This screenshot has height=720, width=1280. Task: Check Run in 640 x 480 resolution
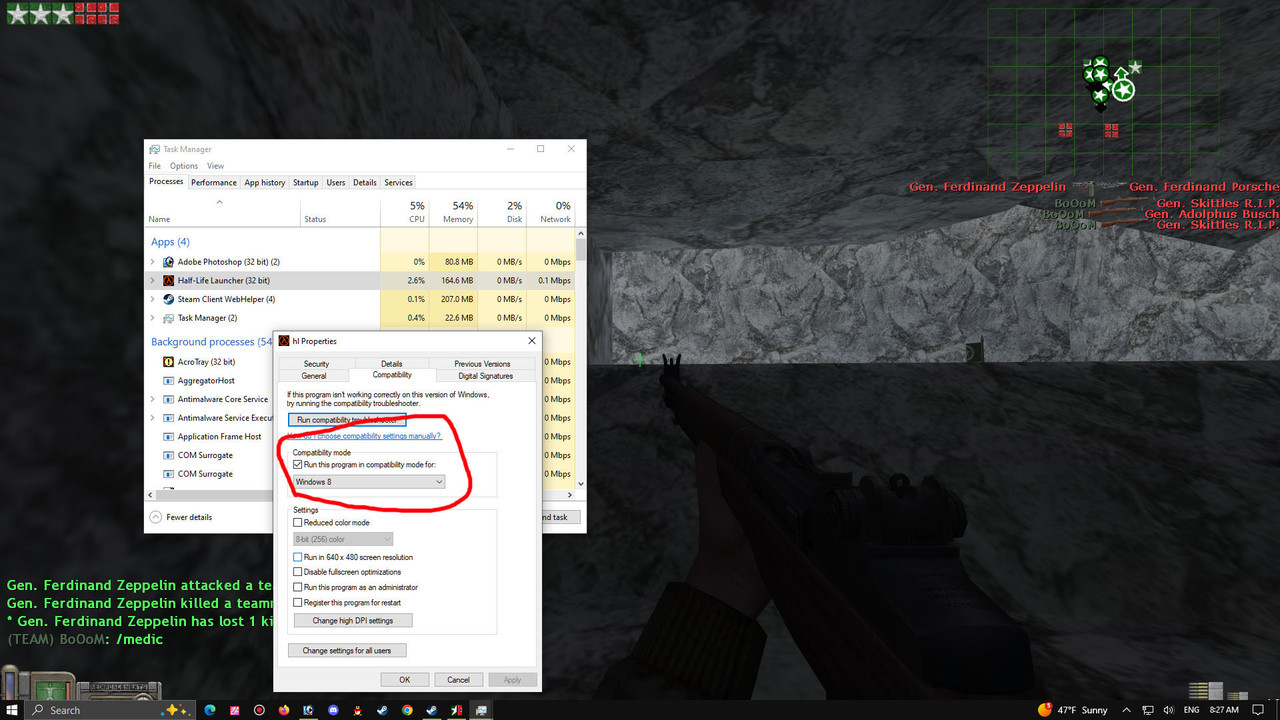point(297,557)
